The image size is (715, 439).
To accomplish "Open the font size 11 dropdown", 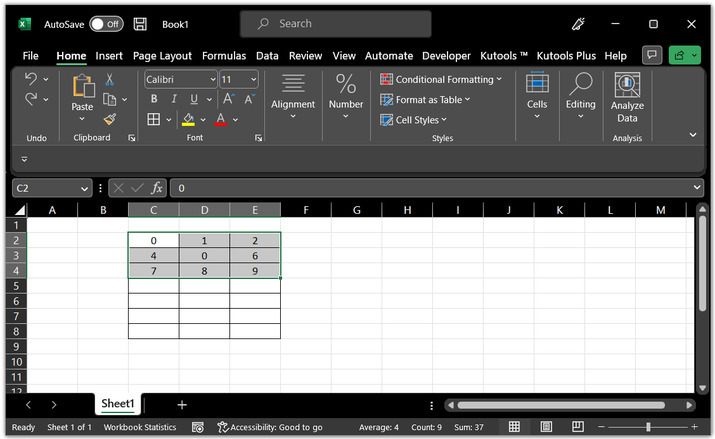I will [x=254, y=79].
